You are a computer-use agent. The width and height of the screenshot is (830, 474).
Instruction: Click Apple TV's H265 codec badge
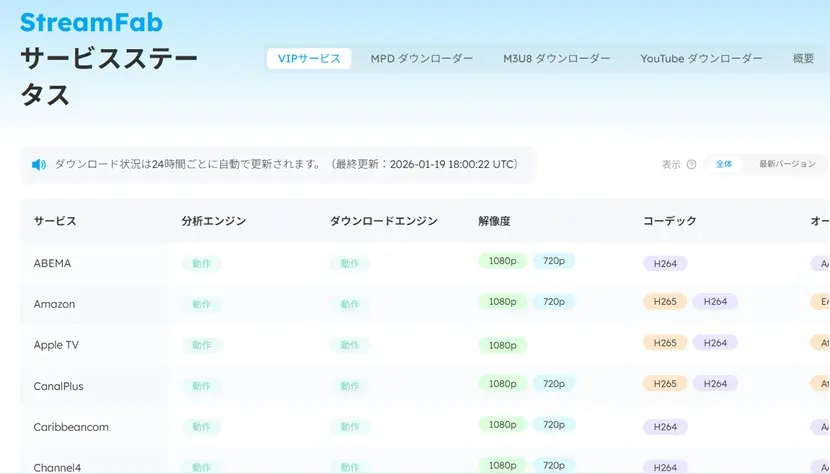665,343
